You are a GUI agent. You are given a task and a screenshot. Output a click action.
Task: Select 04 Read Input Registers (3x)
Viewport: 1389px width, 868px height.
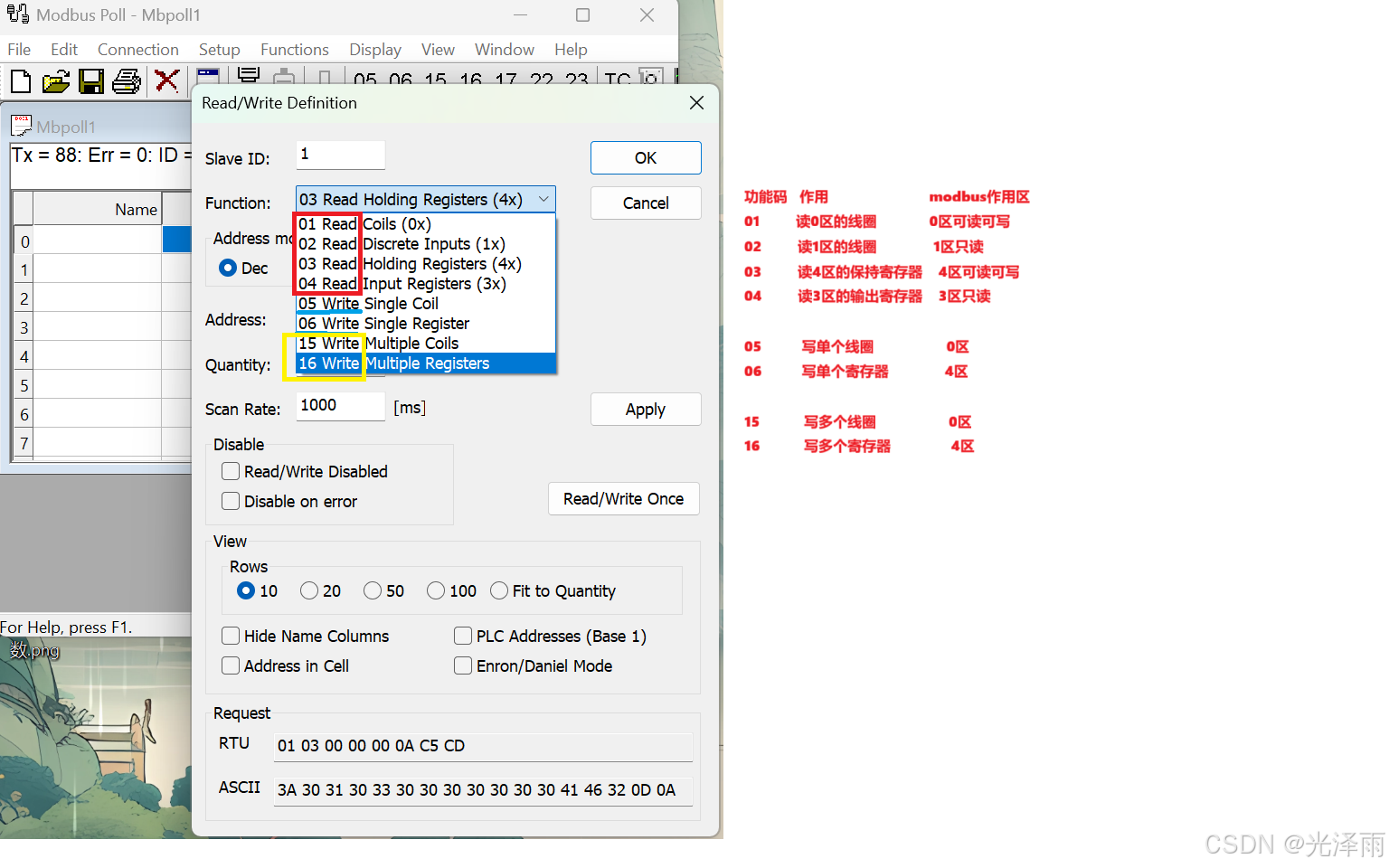(426, 283)
